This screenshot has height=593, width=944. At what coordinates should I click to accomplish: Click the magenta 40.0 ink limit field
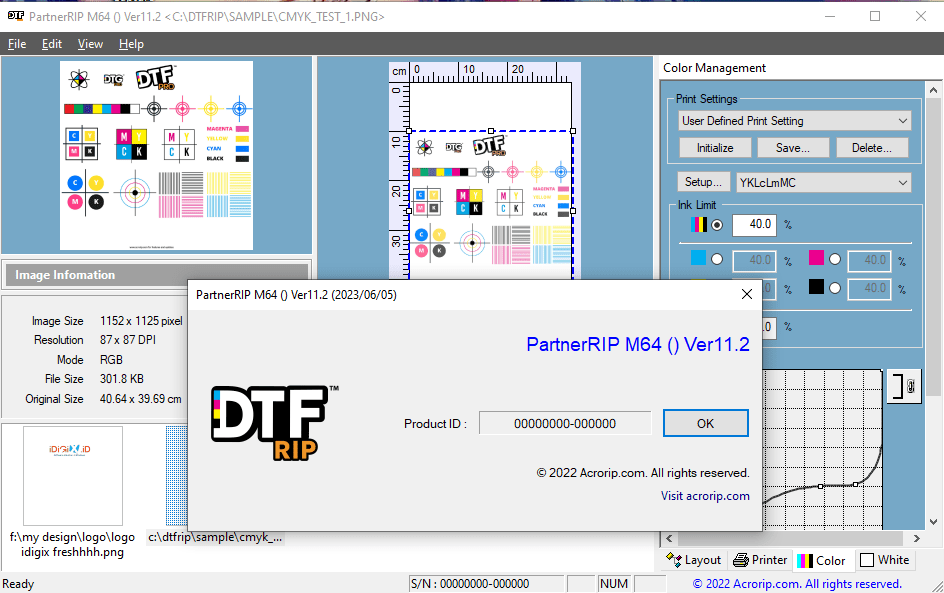click(870, 260)
